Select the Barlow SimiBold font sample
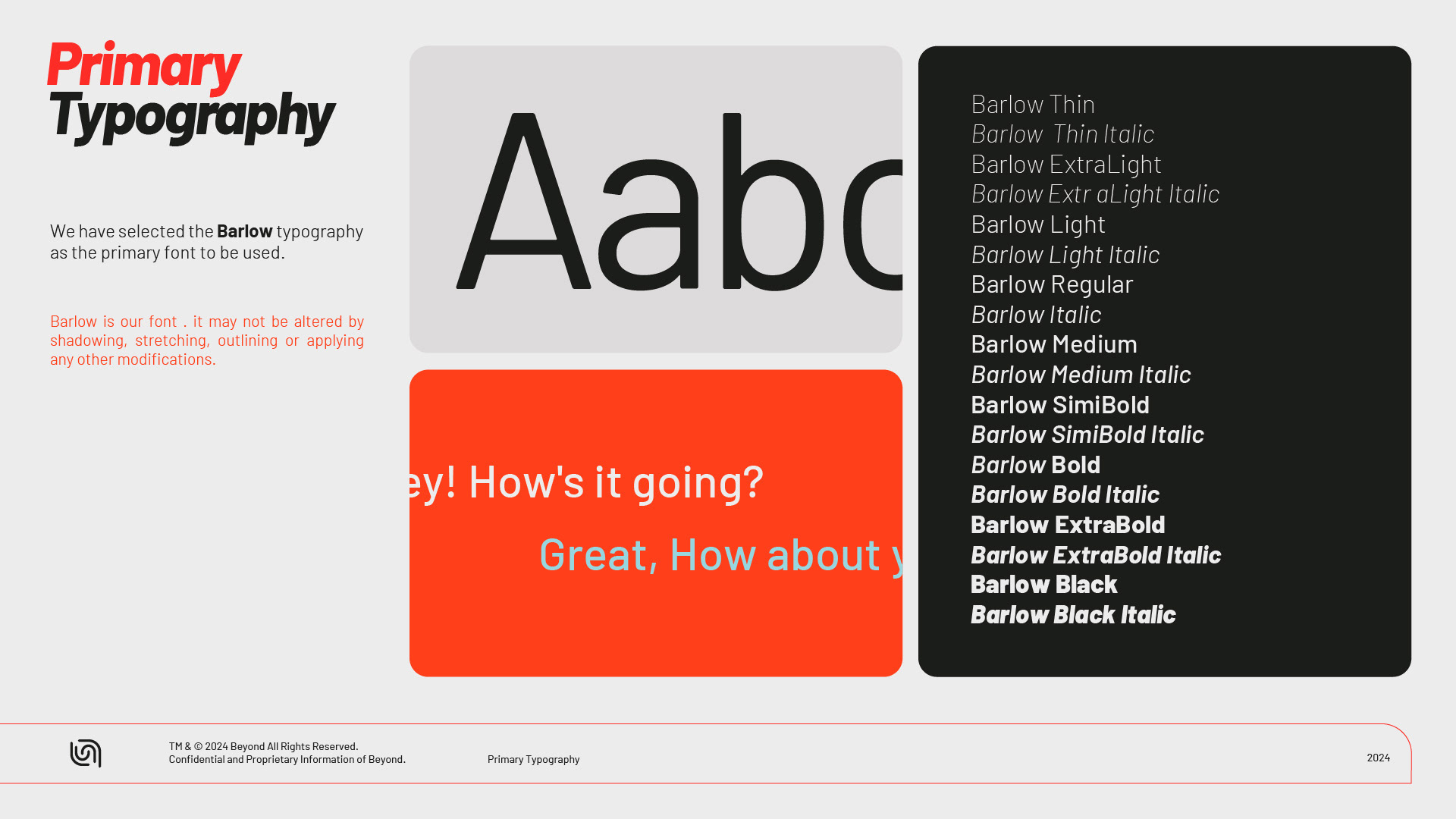 coord(1059,405)
